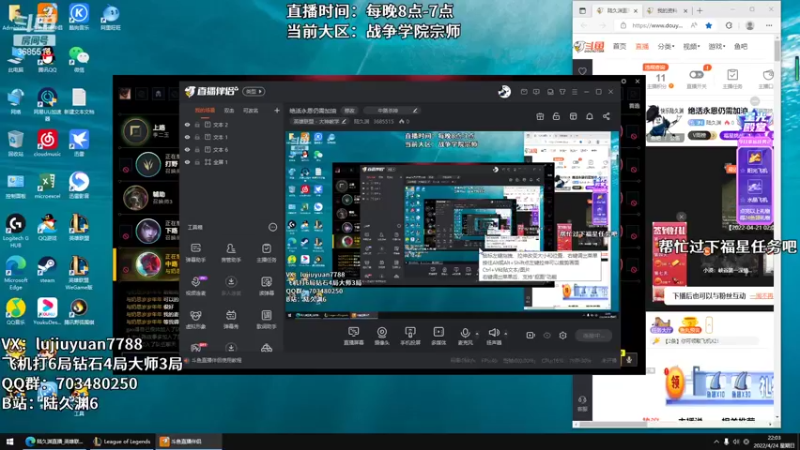Show hidden system tray icons
This screenshot has height=450, width=800.
[716, 441]
